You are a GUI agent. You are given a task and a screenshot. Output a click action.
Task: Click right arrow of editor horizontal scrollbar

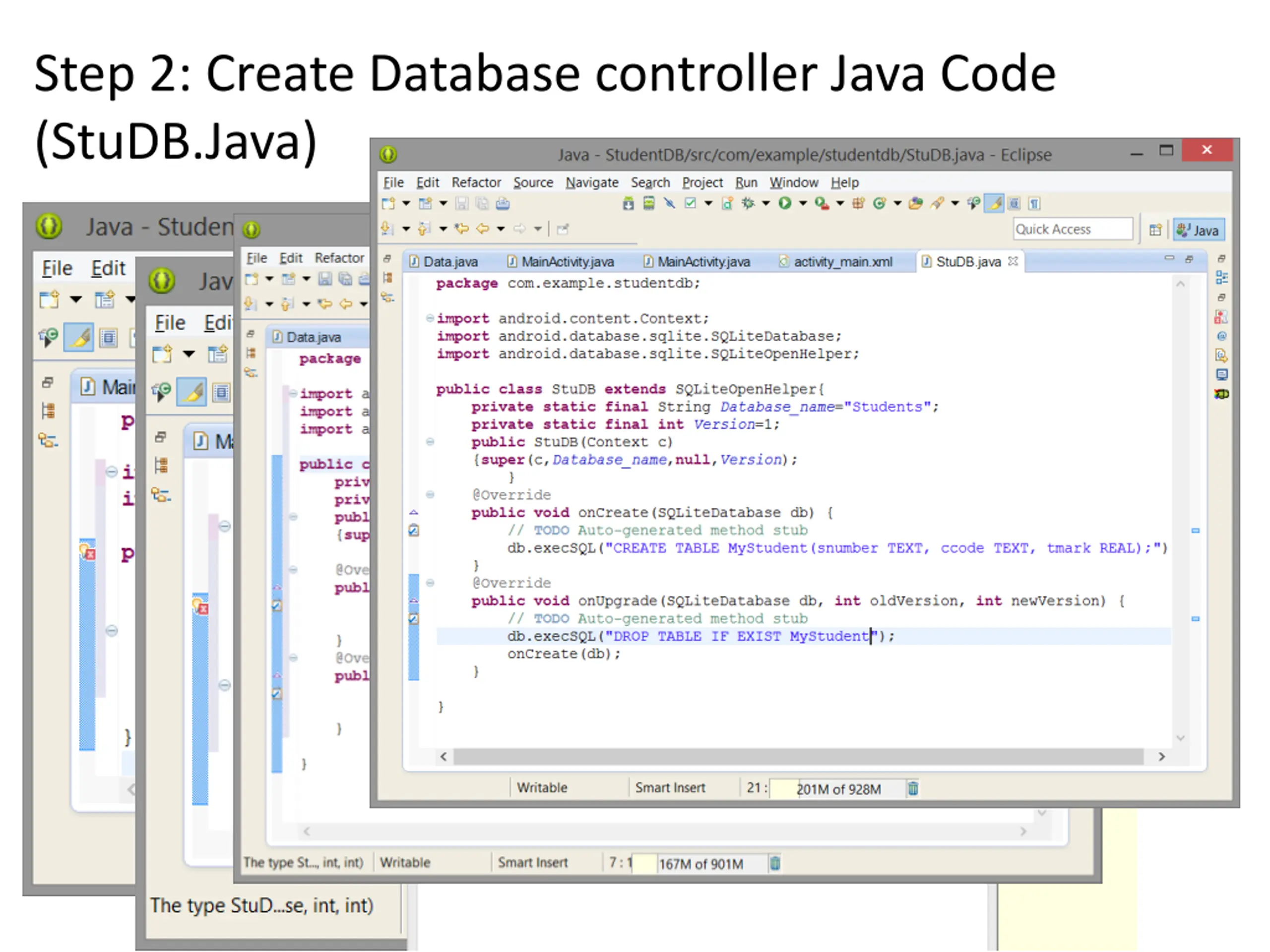coord(1162,757)
